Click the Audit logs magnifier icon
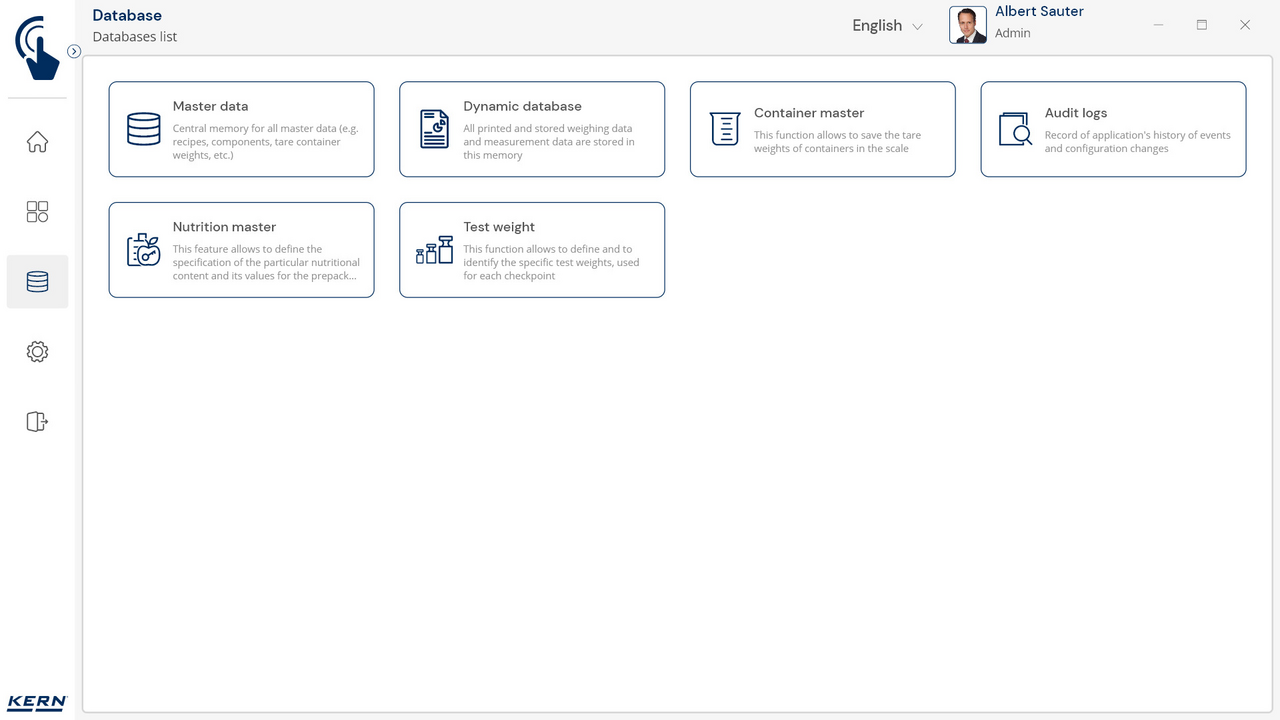The height and width of the screenshot is (720, 1280). tap(1015, 129)
